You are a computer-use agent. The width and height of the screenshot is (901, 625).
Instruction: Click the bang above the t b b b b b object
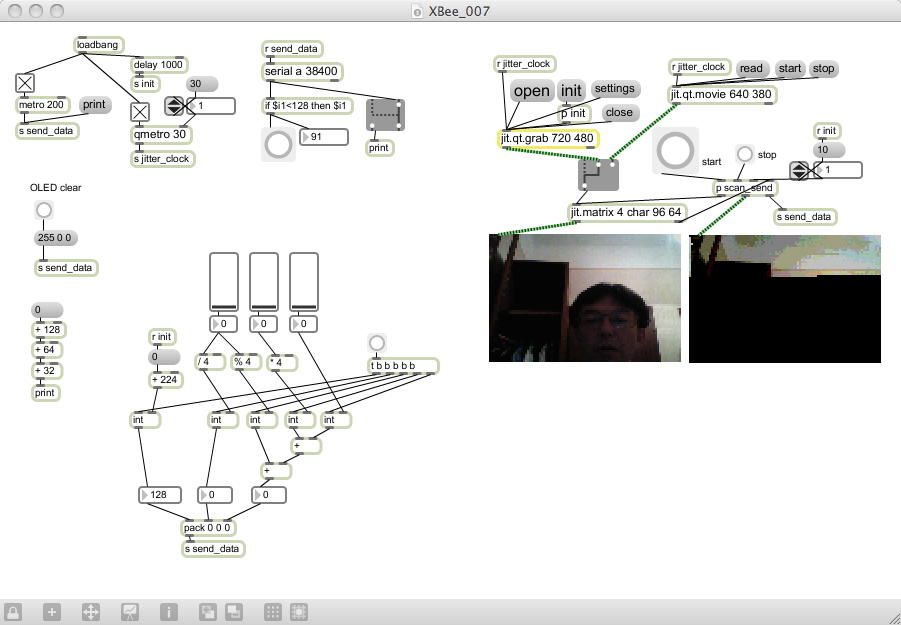point(376,343)
